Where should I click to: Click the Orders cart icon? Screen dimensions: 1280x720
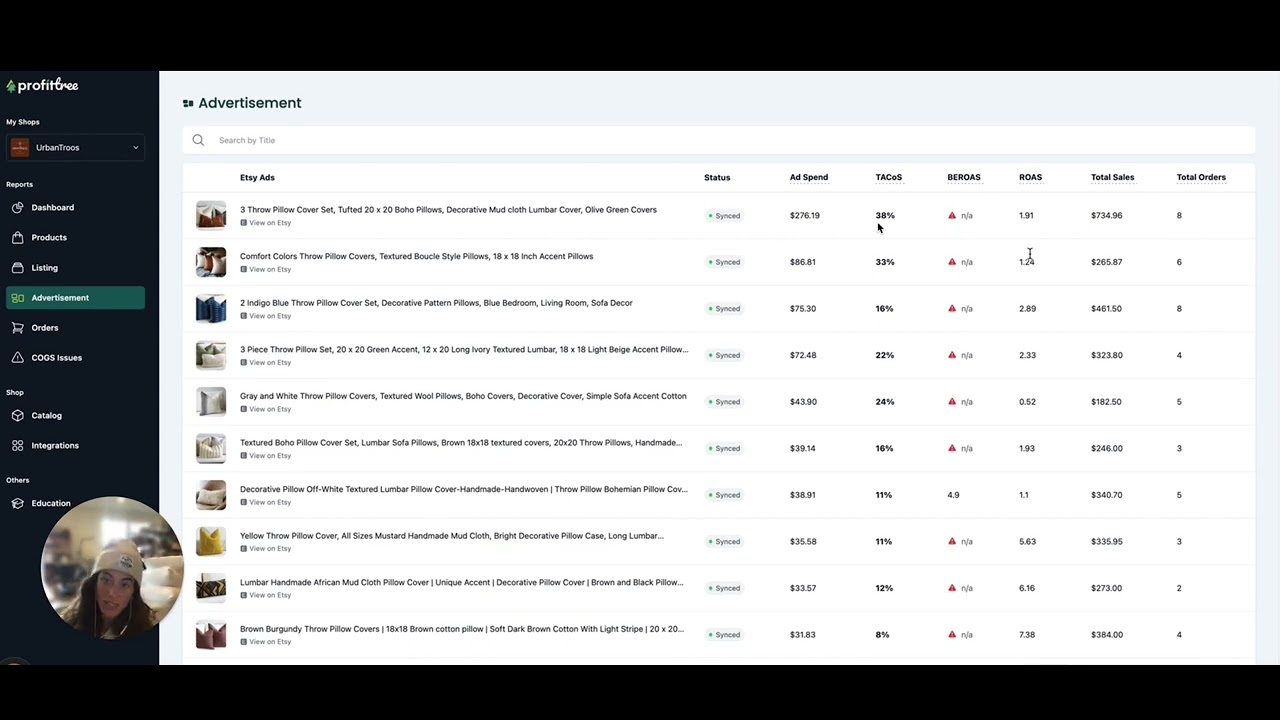pos(18,328)
